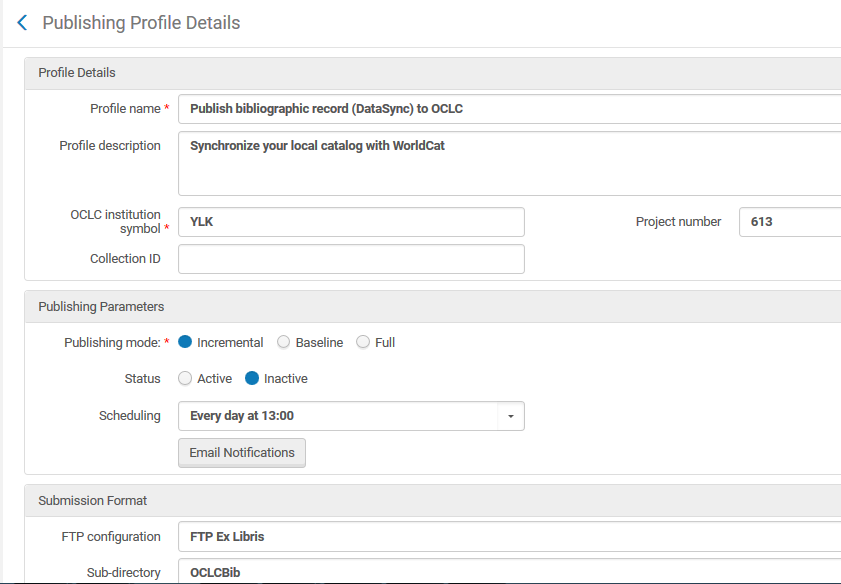This screenshot has height=584, width=841.
Task: Expand the Scheduling dropdown arrow
Action: [510, 416]
